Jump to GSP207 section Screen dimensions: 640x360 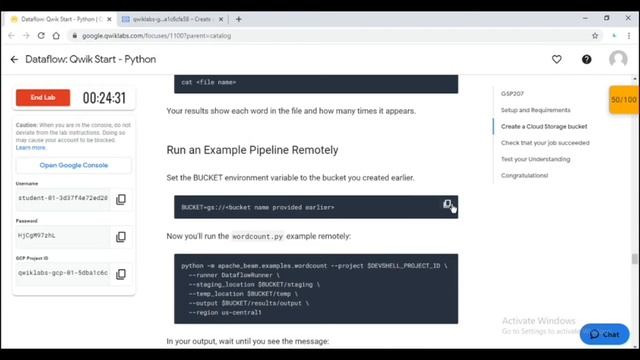pyautogui.click(x=512, y=93)
